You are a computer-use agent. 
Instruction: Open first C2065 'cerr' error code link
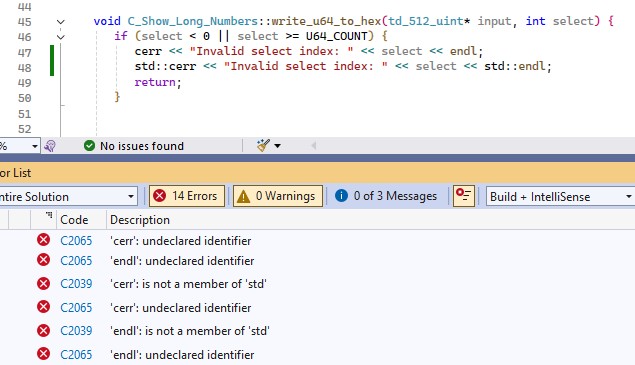tap(76, 241)
